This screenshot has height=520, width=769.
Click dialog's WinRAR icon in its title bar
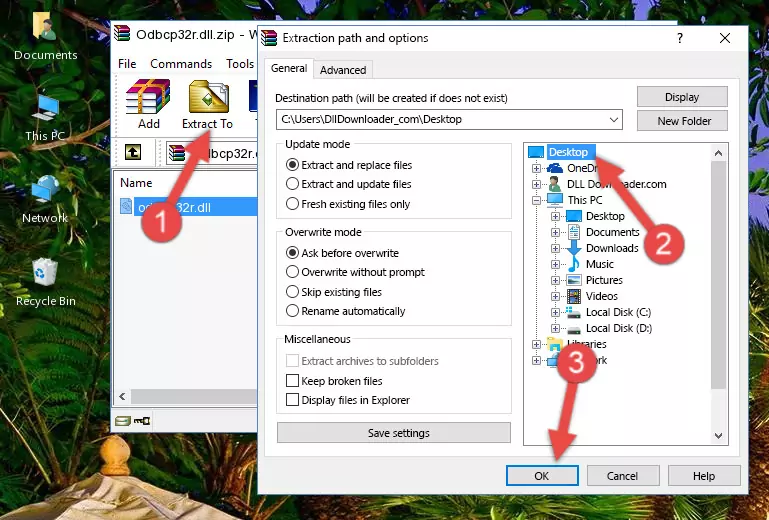pos(269,38)
